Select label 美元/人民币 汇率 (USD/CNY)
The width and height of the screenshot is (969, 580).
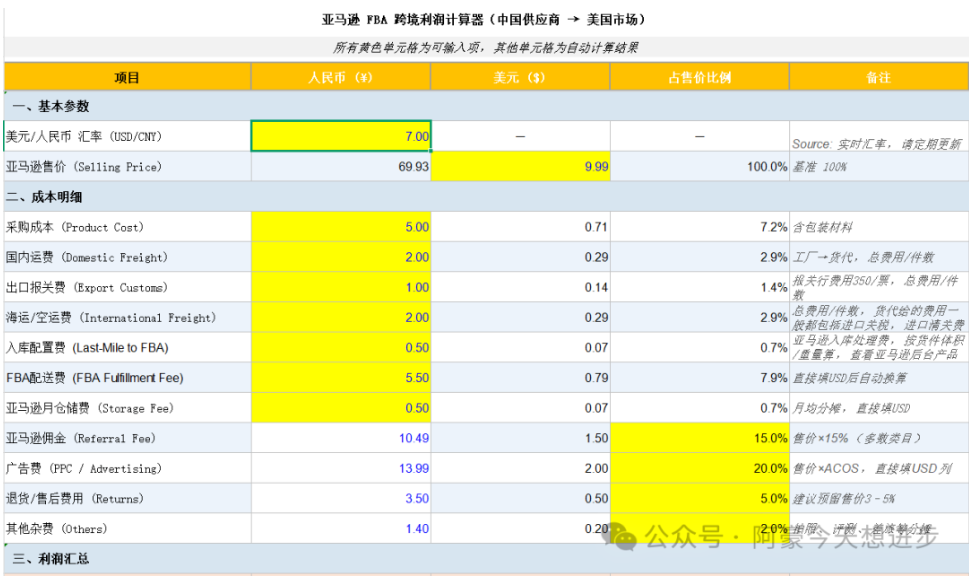point(83,137)
